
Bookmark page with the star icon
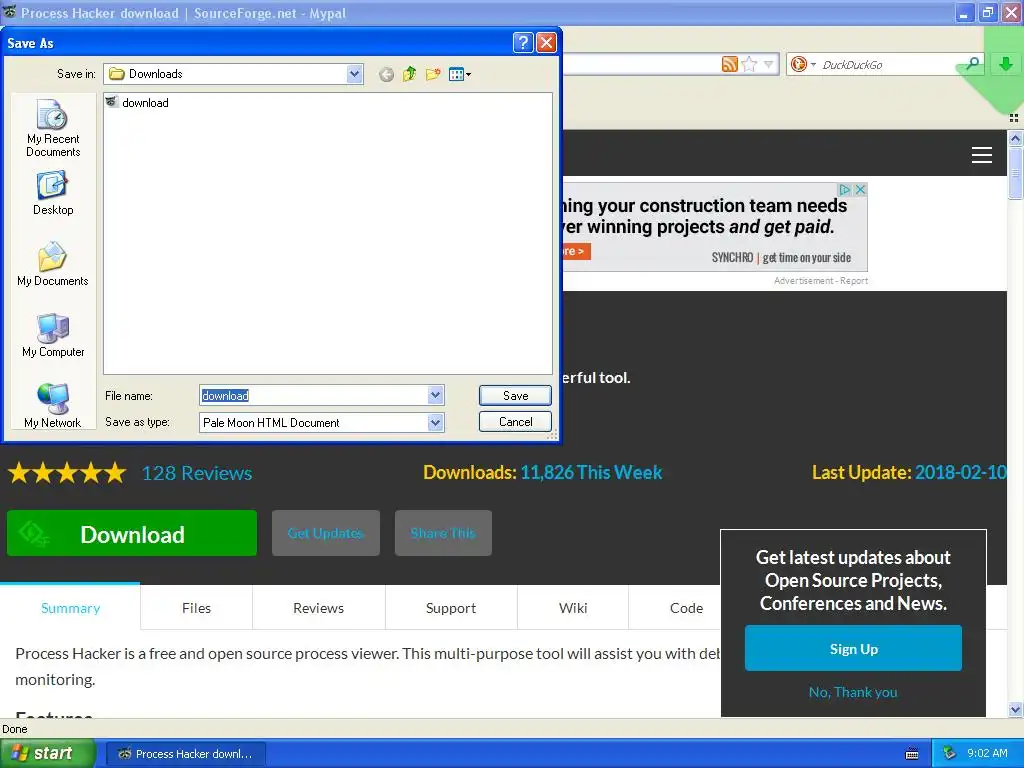pyautogui.click(x=750, y=64)
